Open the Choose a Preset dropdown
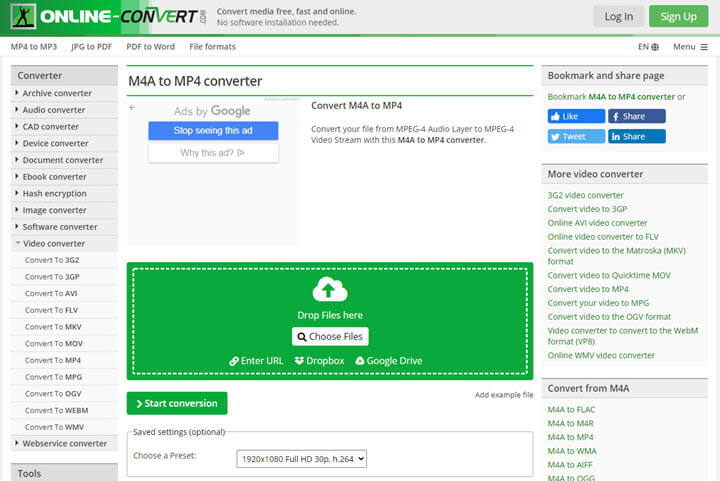The width and height of the screenshot is (720, 481). pyautogui.click(x=301, y=459)
